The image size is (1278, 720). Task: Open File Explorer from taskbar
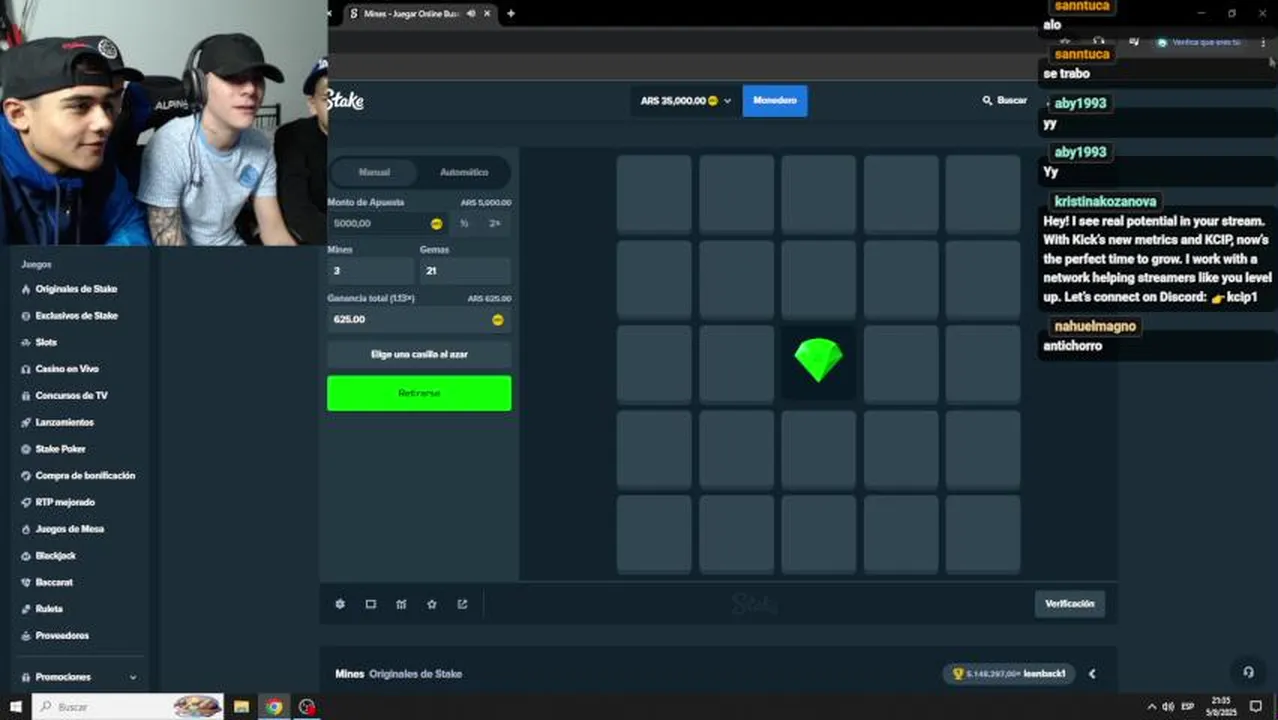(x=241, y=707)
